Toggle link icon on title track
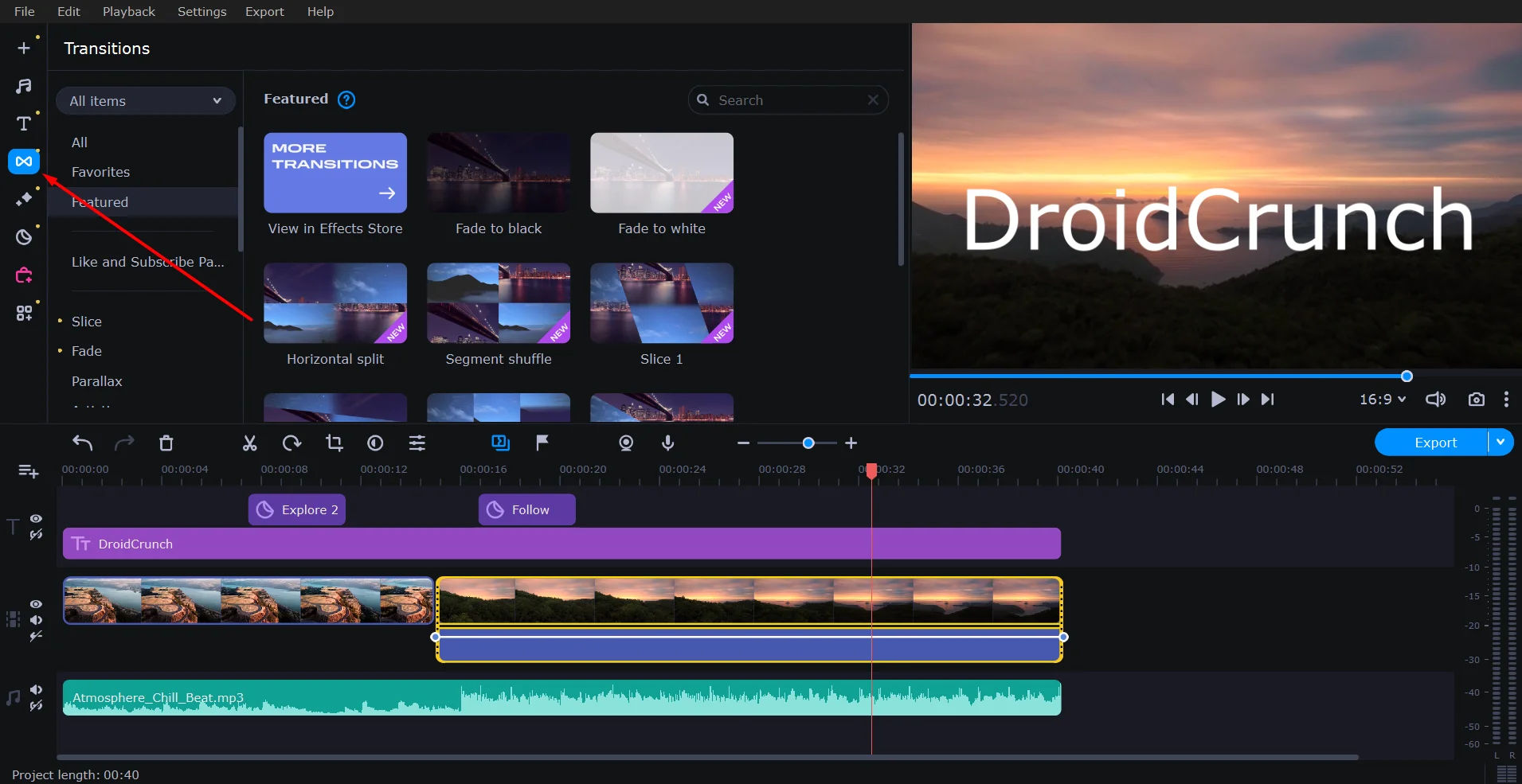 pos(36,535)
